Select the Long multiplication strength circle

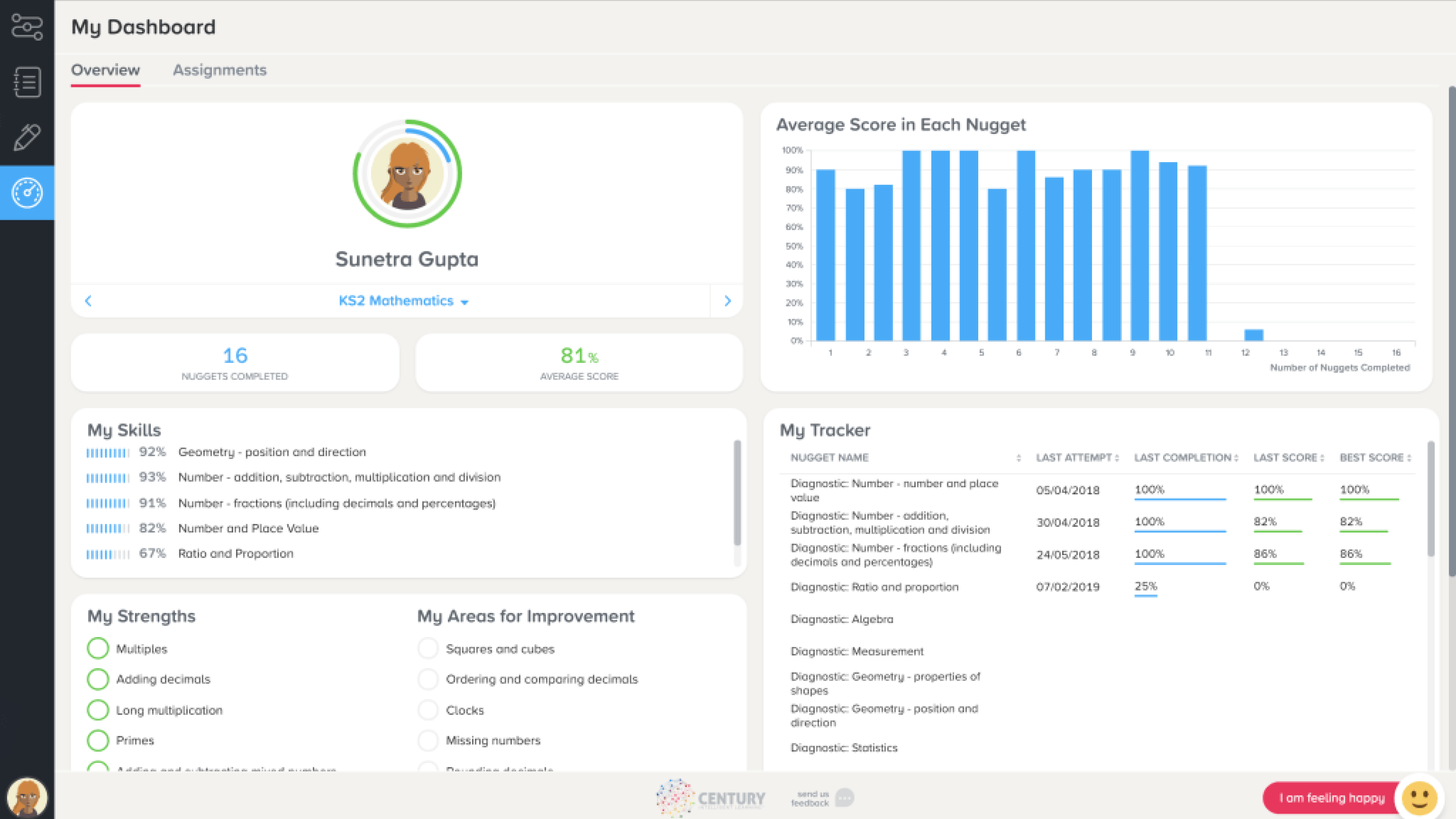click(98, 710)
